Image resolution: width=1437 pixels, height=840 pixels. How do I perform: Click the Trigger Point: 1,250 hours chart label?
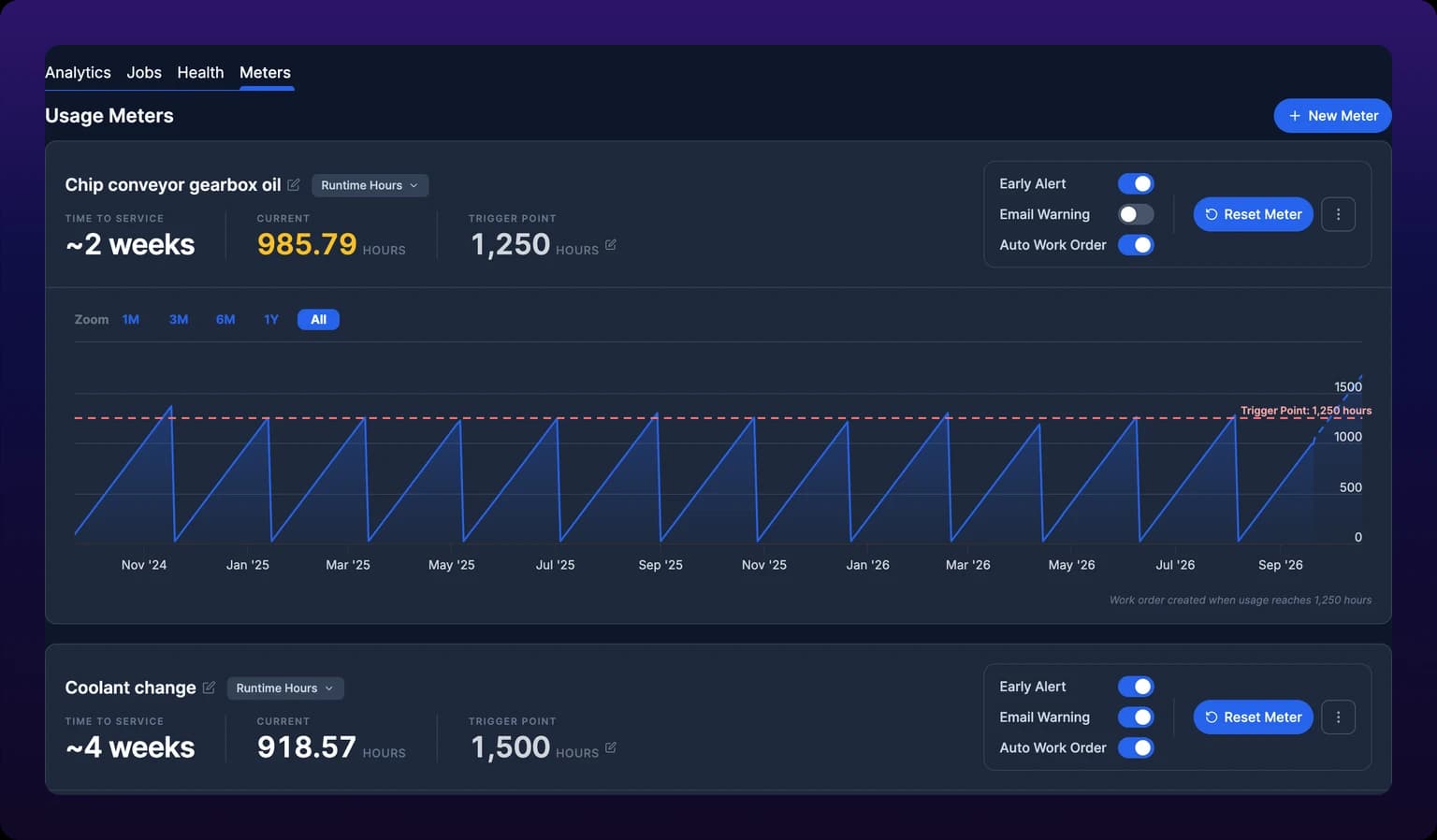click(1306, 411)
